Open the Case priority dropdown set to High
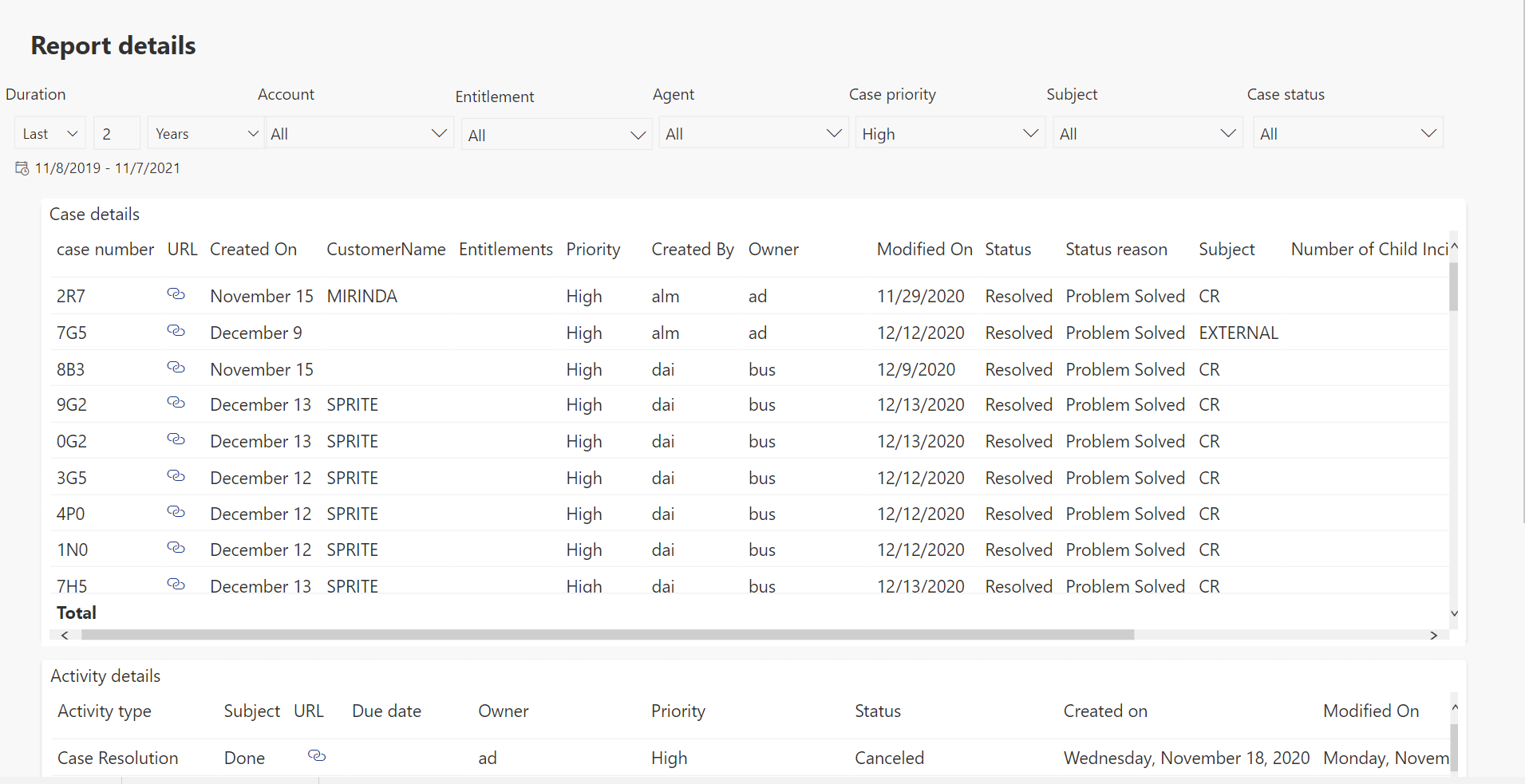Image resolution: width=1525 pixels, height=784 pixels. [950, 133]
